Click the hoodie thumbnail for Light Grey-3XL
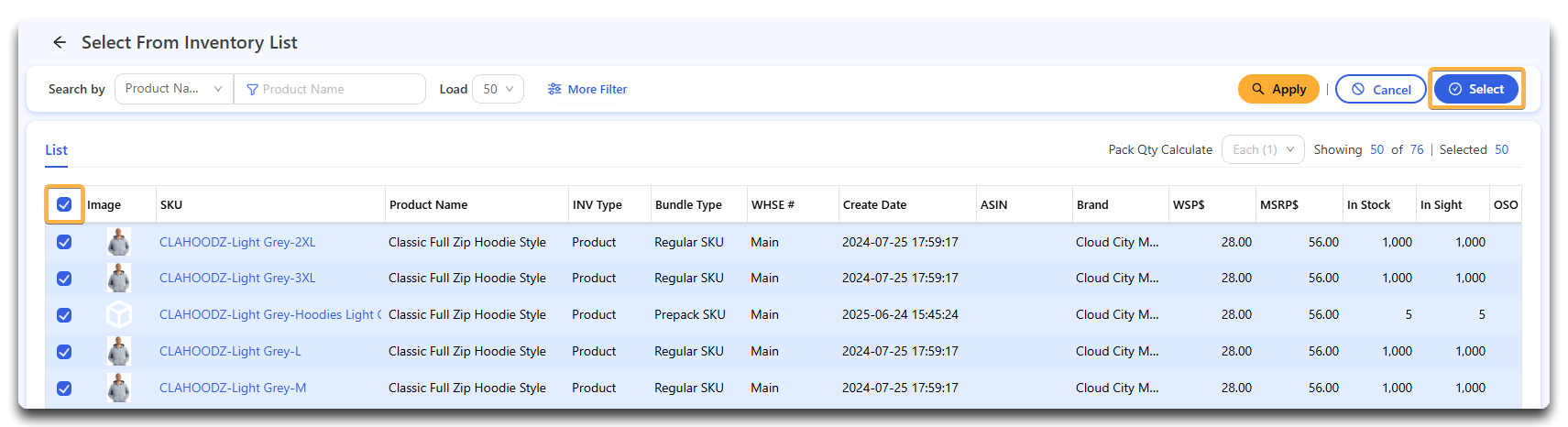Screen dimensions: 1568x427 pyautogui.click(x=118, y=278)
